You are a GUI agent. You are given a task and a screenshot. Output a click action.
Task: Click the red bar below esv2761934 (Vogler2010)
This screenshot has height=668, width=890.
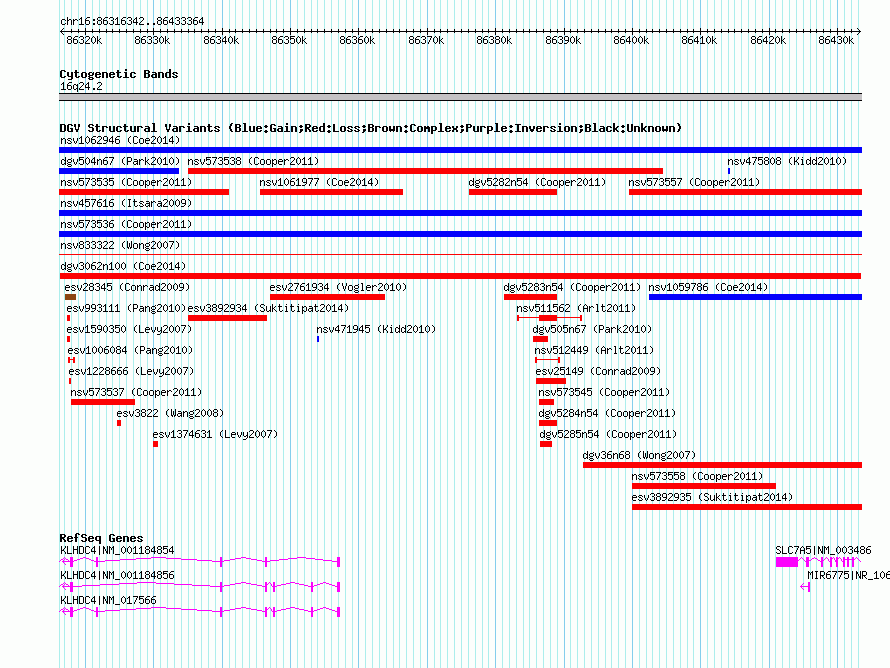(328, 297)
